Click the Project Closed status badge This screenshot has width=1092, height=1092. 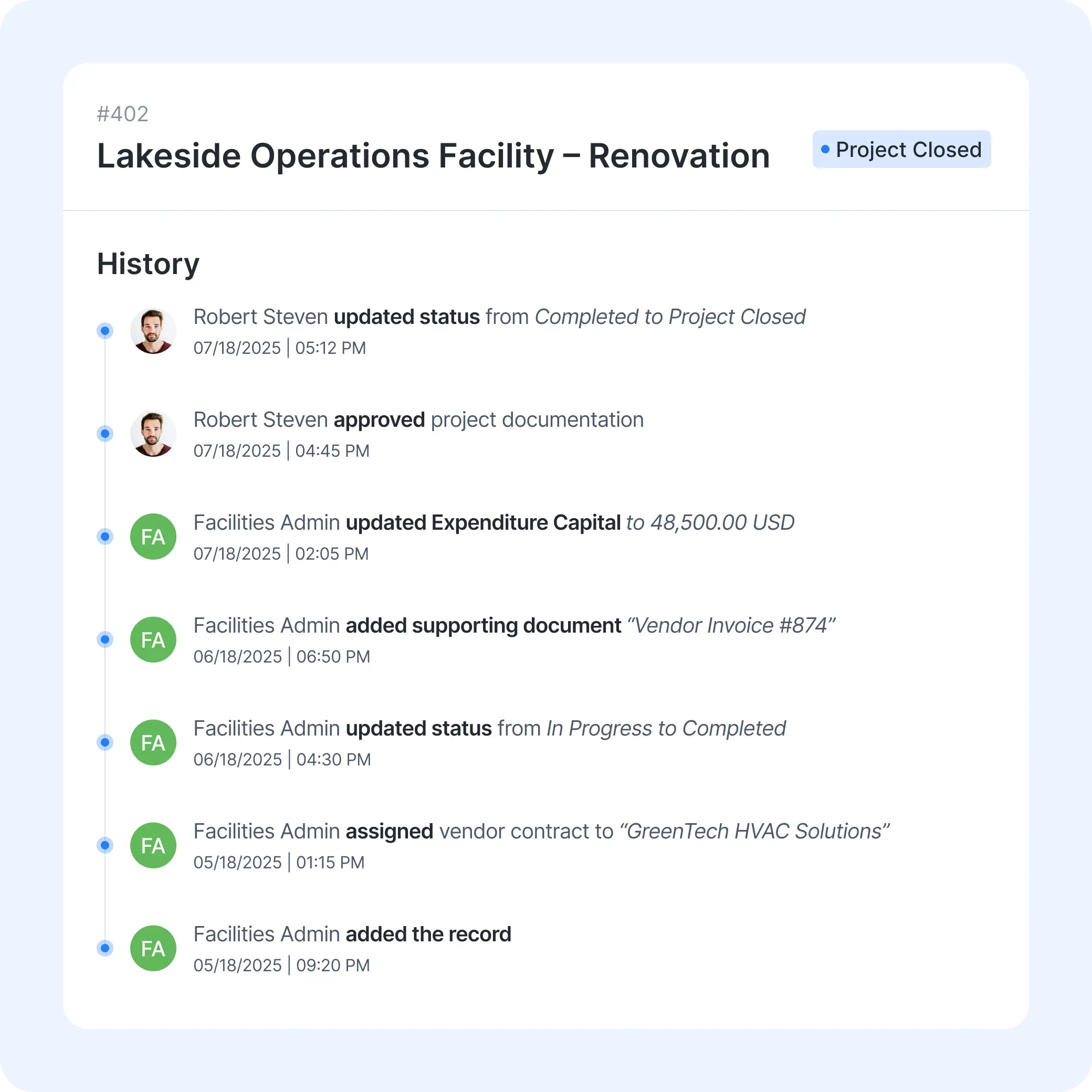pos(901,149)
